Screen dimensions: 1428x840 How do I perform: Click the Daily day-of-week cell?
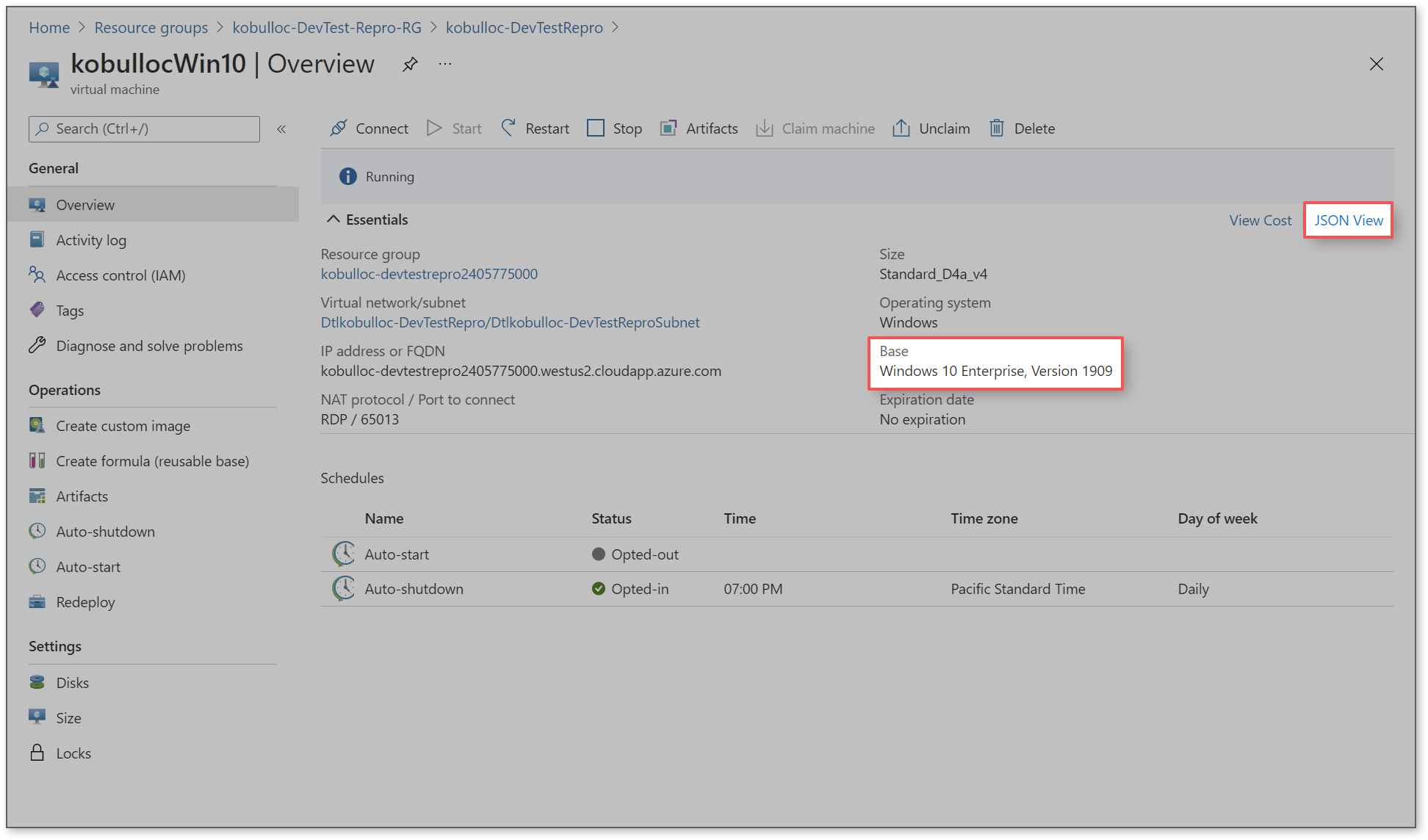tap(1193, 589)
